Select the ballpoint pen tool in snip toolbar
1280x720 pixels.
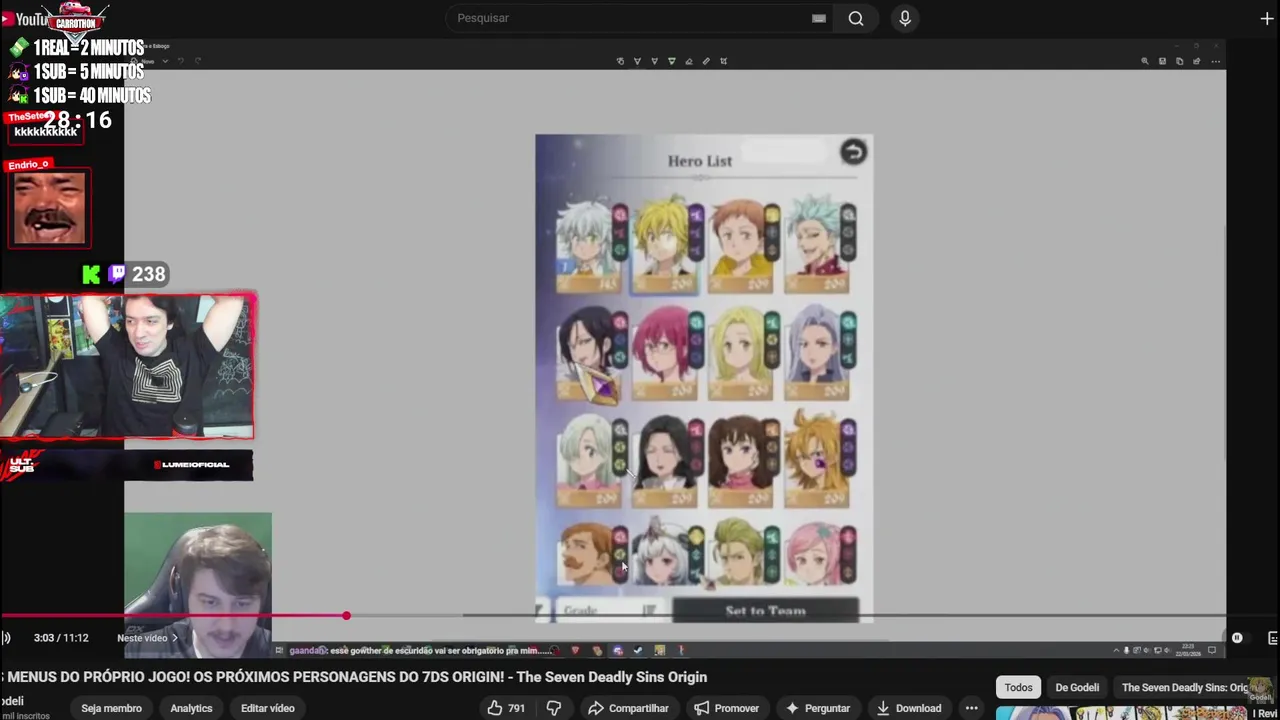click(x=637, y=61)
